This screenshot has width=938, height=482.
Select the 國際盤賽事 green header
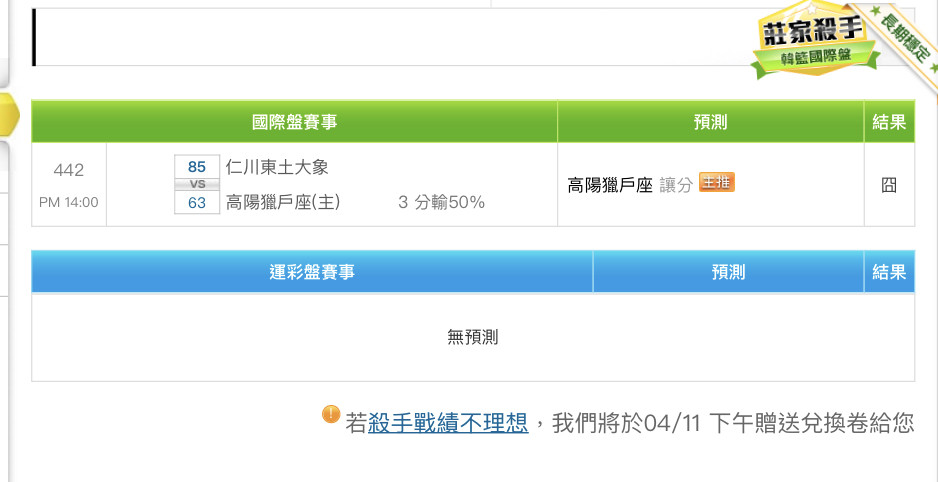pos(294,123)
